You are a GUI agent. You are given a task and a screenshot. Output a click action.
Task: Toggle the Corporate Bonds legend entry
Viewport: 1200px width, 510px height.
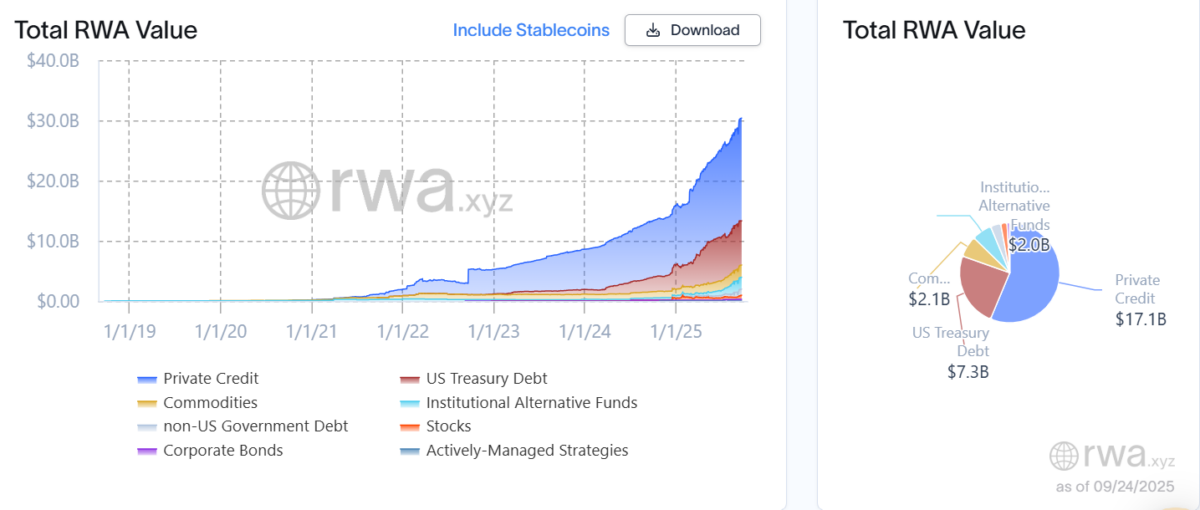[210, 451]
